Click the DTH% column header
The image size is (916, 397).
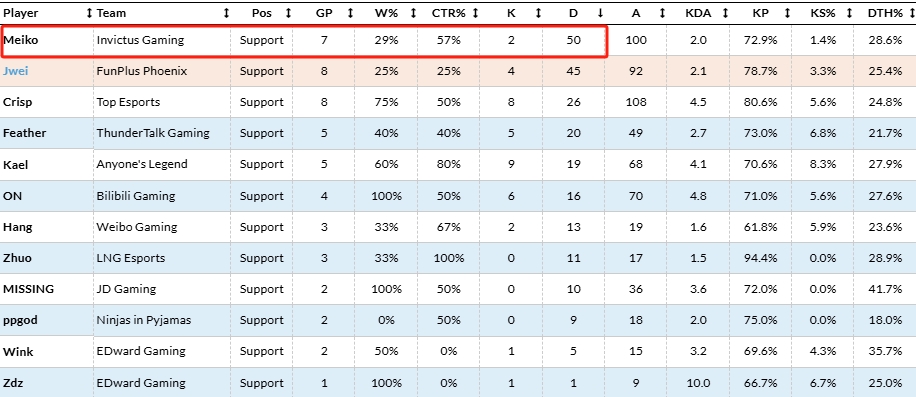pyautogui.click(x=885, y=13)
